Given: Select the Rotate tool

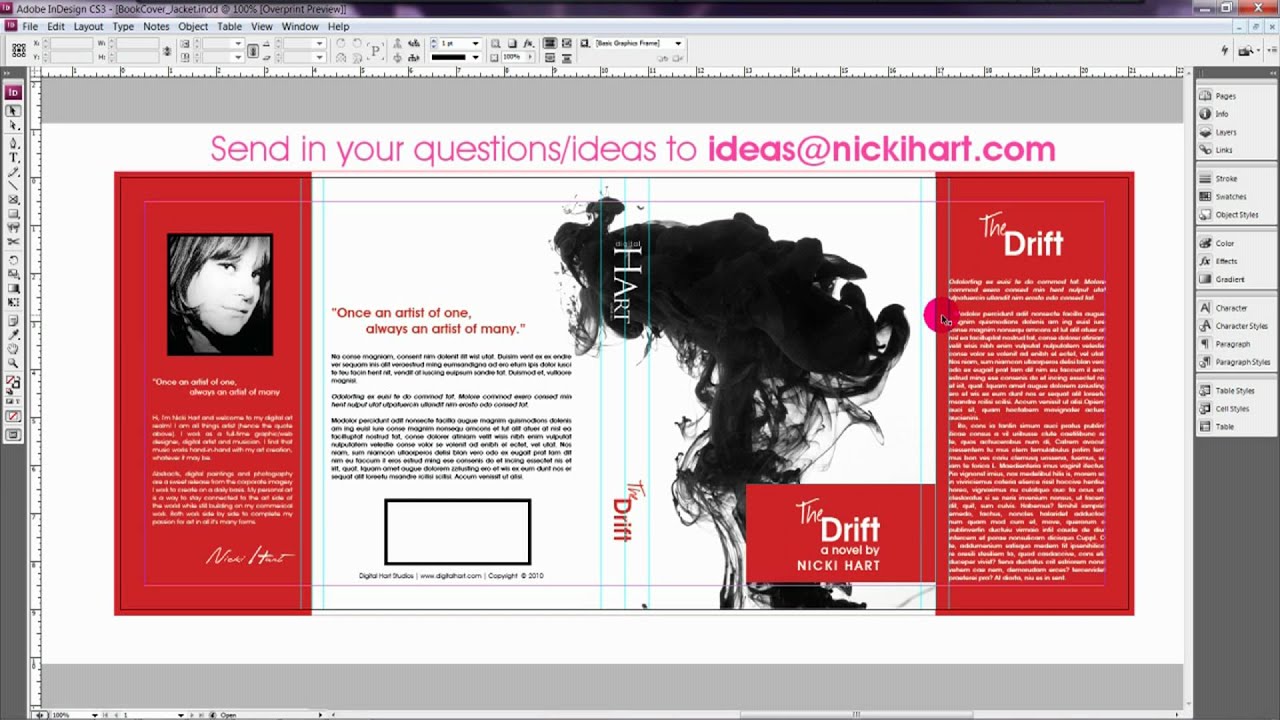Looking at the screenshot, I should coord(14,259).
